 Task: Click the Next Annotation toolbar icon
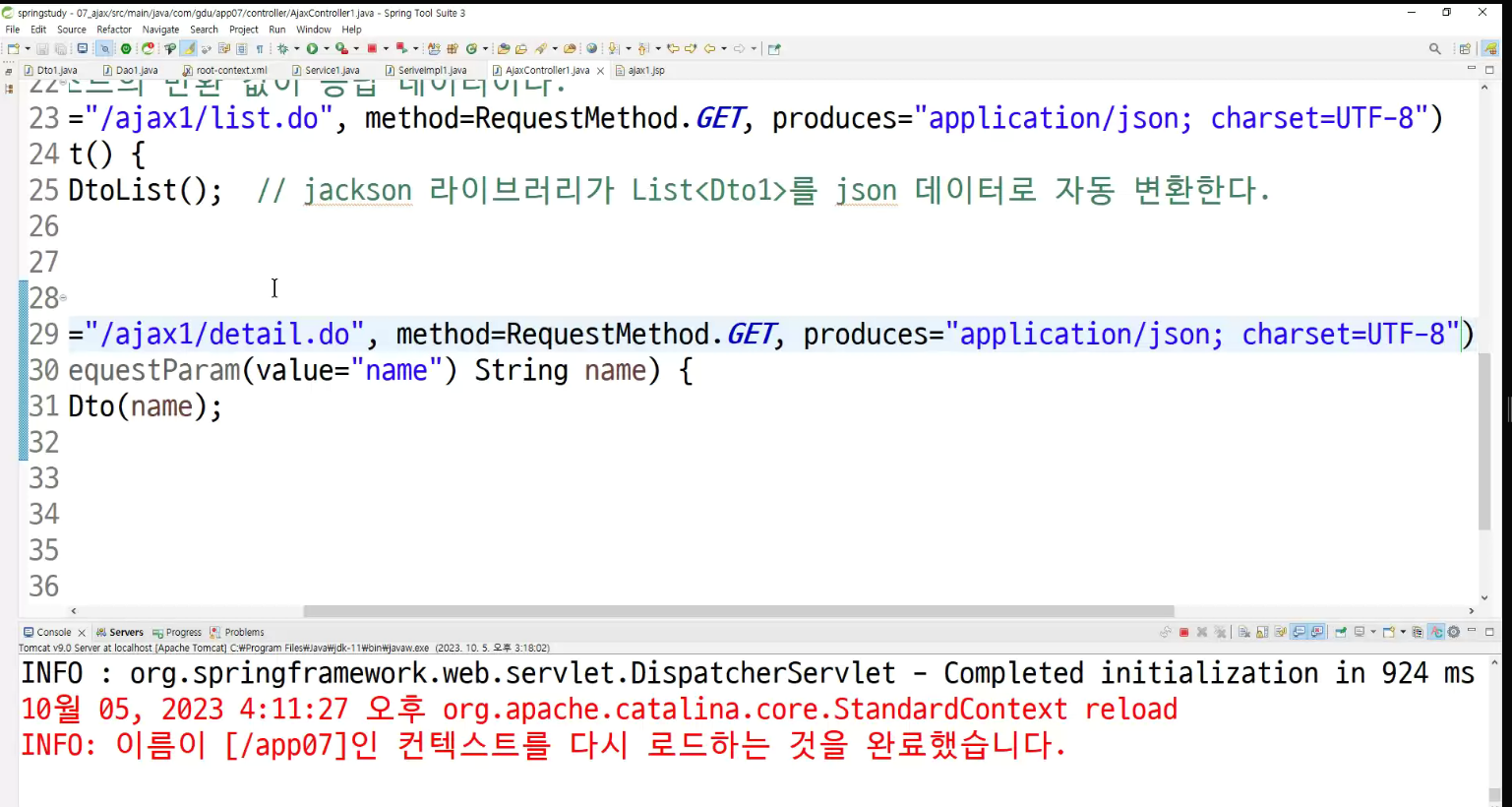(x=613, y=48)
